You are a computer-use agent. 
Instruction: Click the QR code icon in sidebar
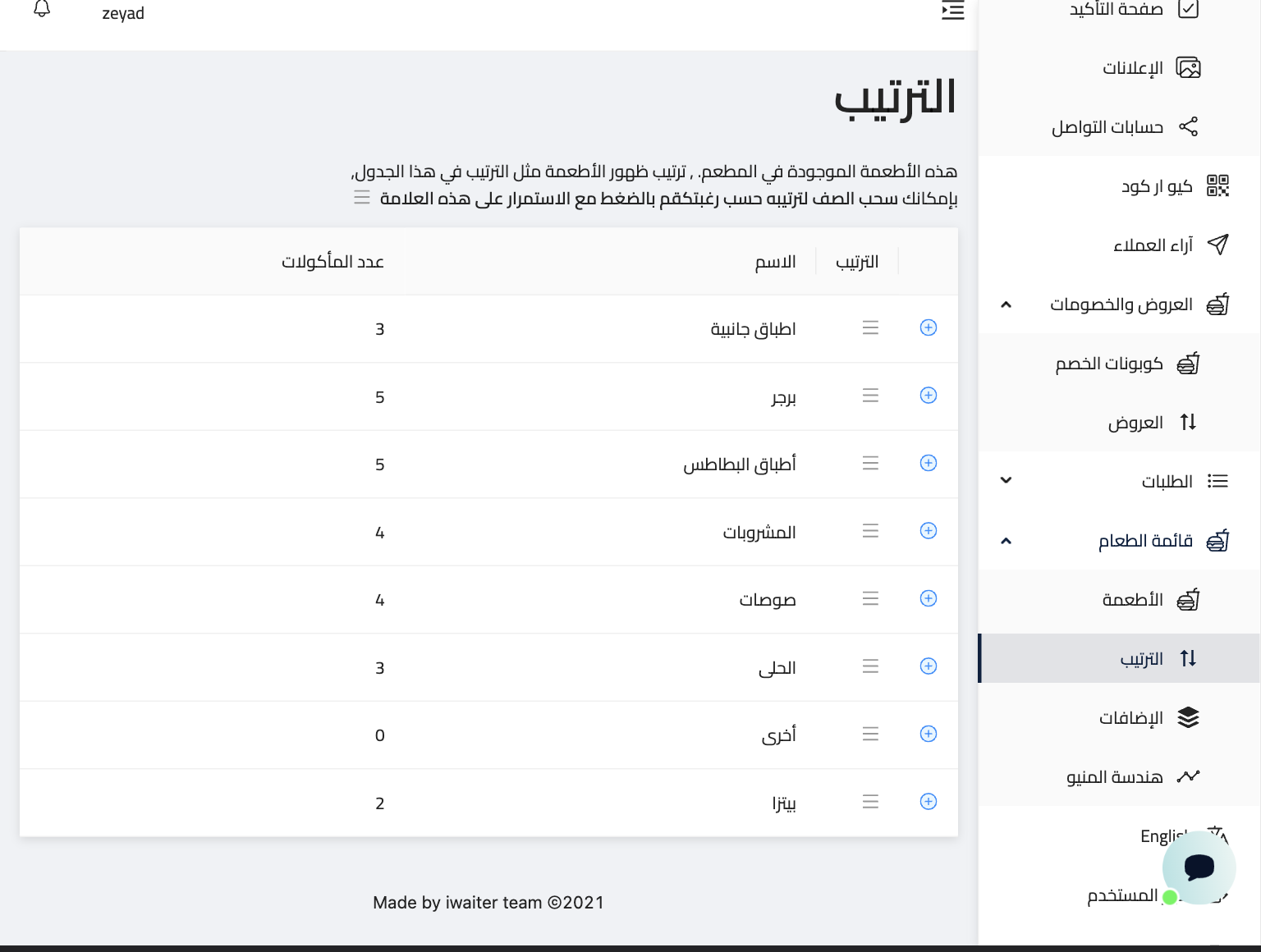(1217, 186)
